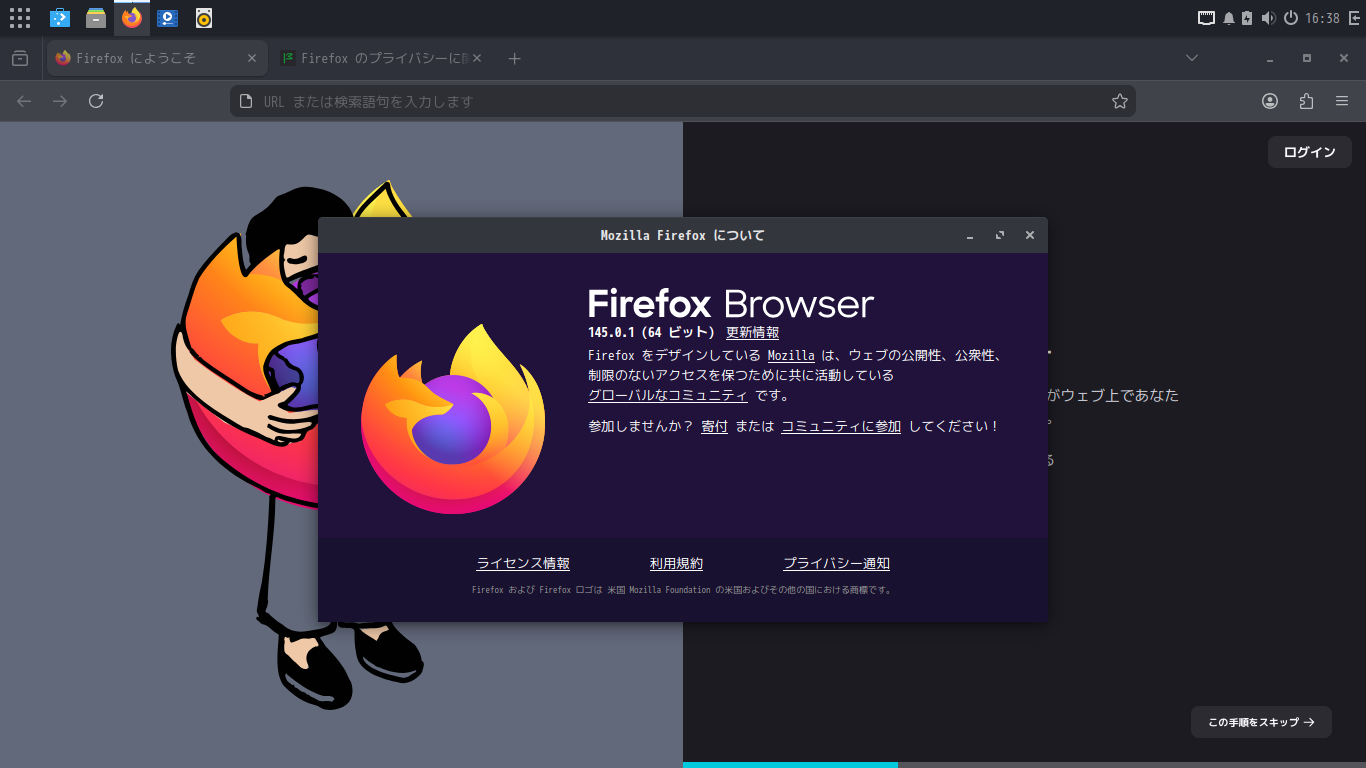Focus the URL または検索語句 address bar

[x=682, y=101]
